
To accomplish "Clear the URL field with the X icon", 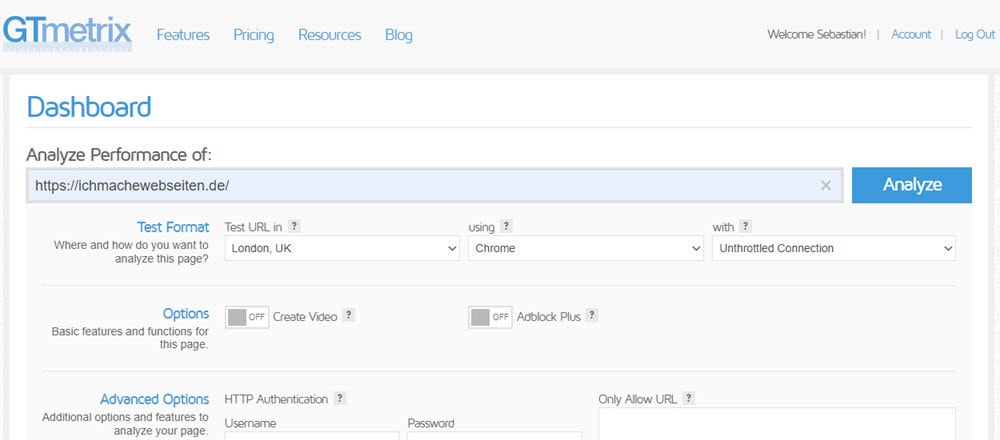I will [826, 185].
